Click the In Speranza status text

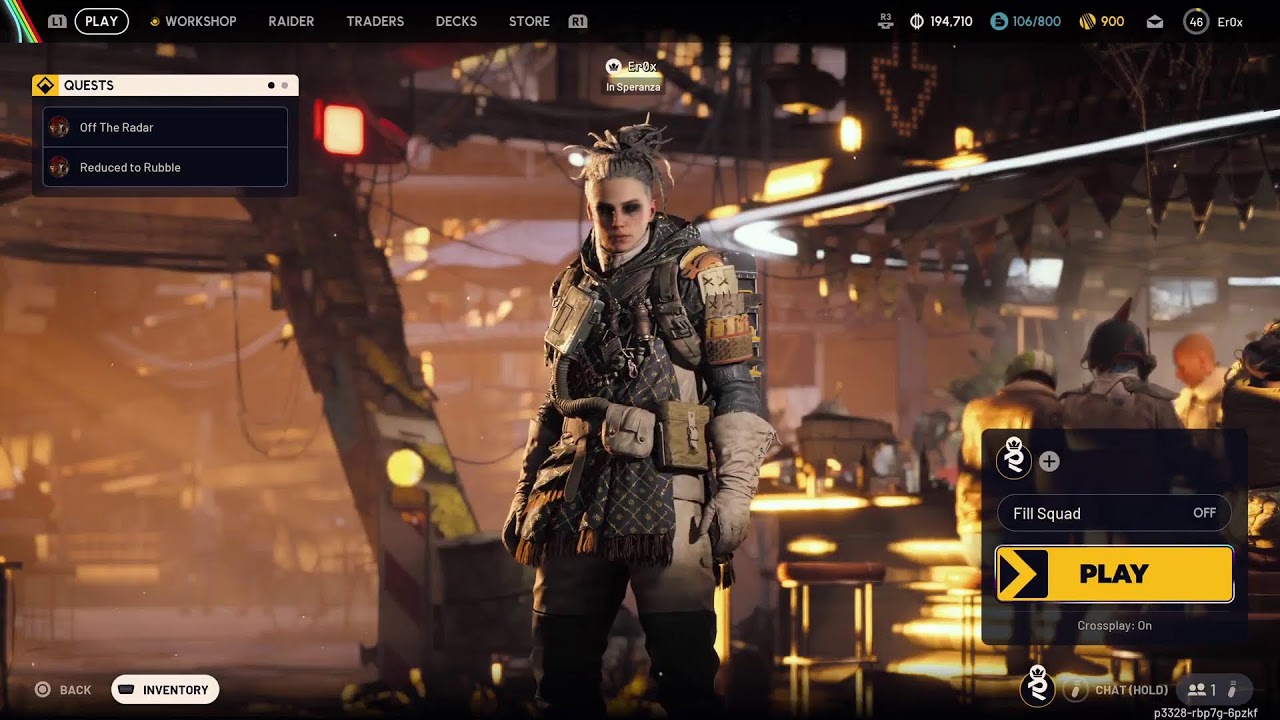point(633,87)
